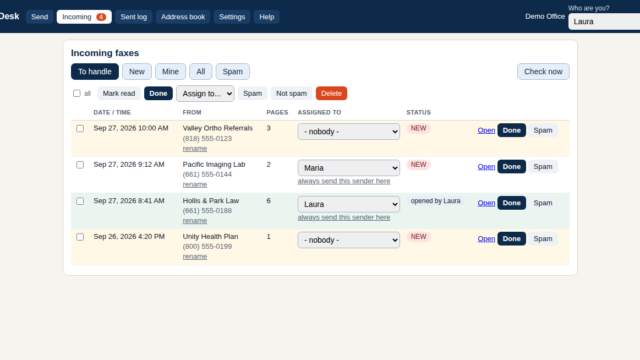Click the red Delete button
This screenshot has height=360, width=640.
coord(331,93)
